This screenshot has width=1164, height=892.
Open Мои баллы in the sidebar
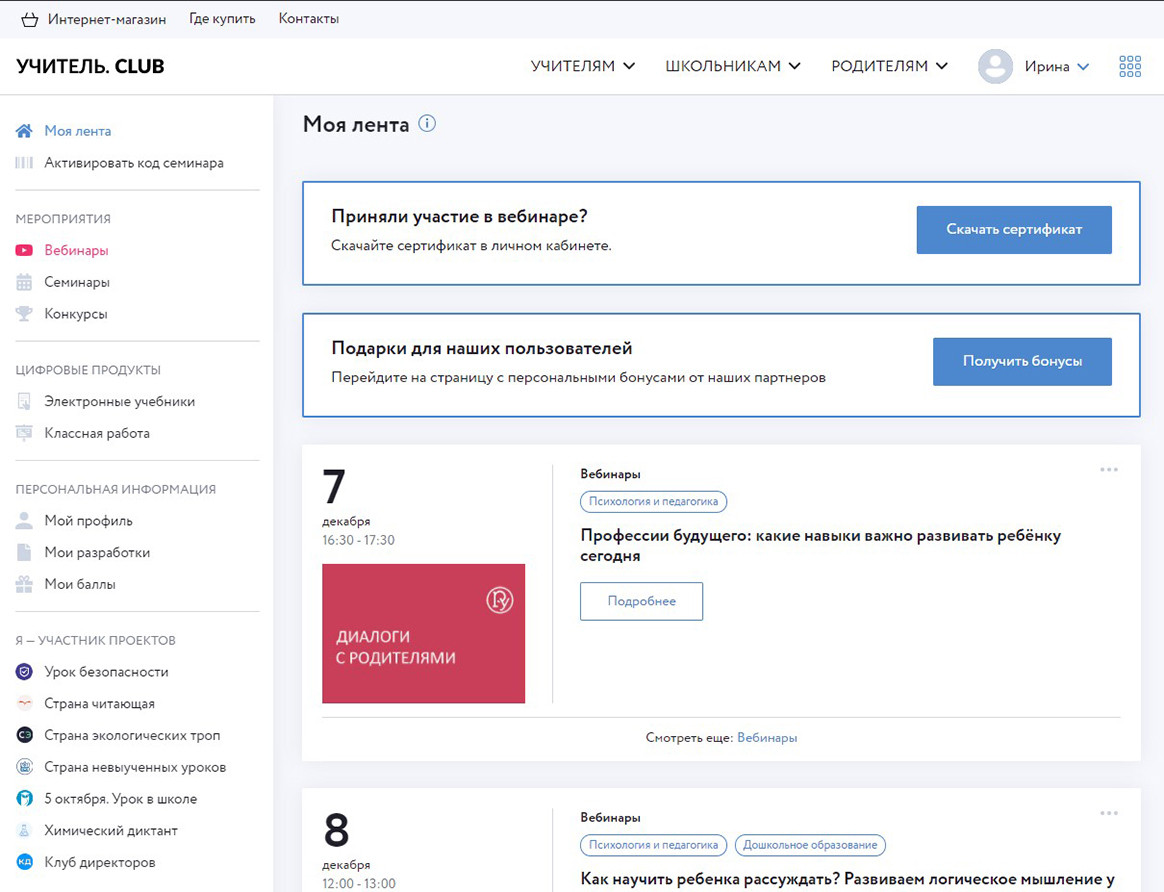[x=79, y=584]
